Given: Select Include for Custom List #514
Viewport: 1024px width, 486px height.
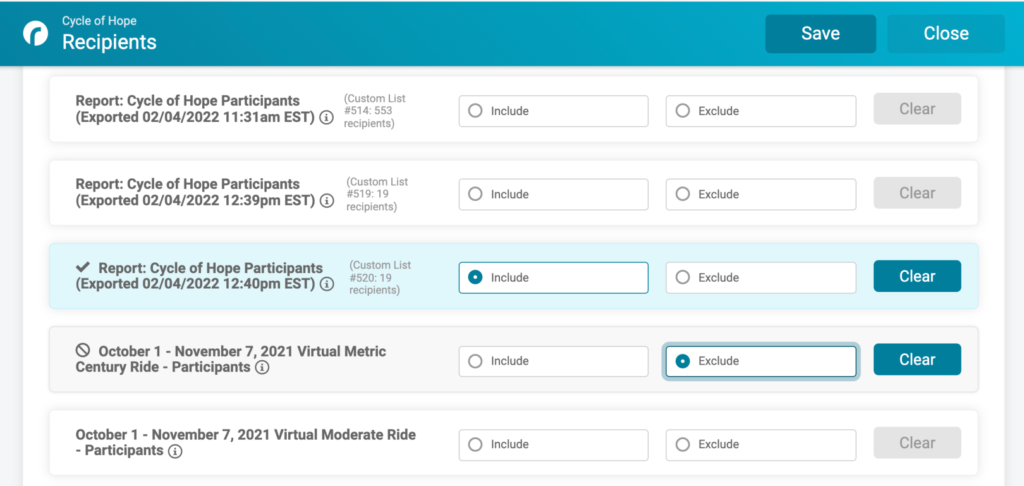Looking at the screenshot, I should pyautogui.click(x=553, y=111).
